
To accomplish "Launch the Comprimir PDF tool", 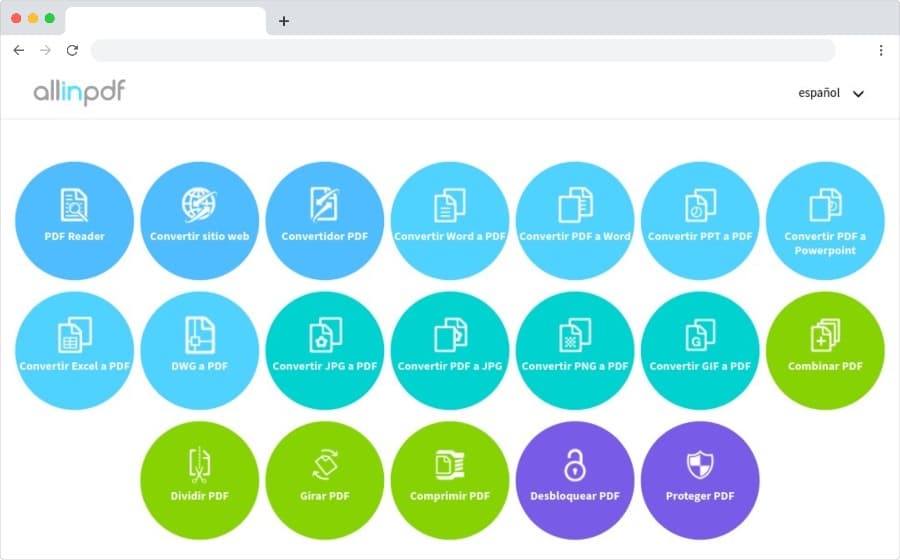I will point(449,480).
